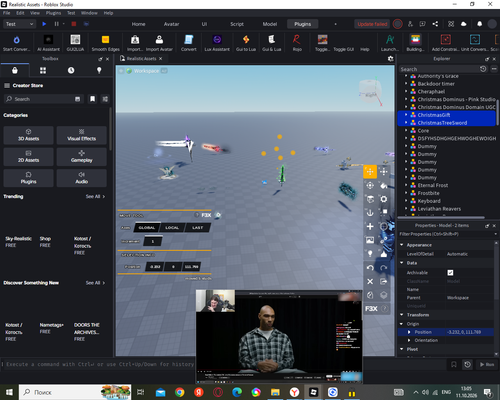
Task: Open the Toolbox recent clock tab
Action: pos(71,70)
